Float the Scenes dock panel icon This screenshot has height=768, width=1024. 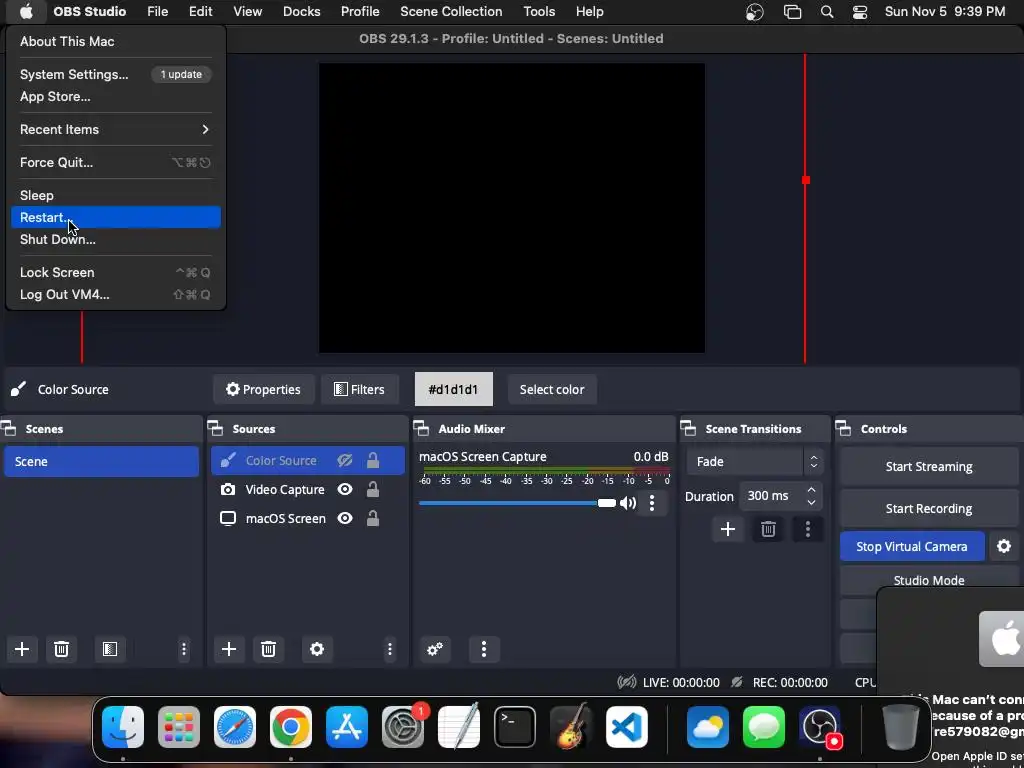[x=8, y=429]
